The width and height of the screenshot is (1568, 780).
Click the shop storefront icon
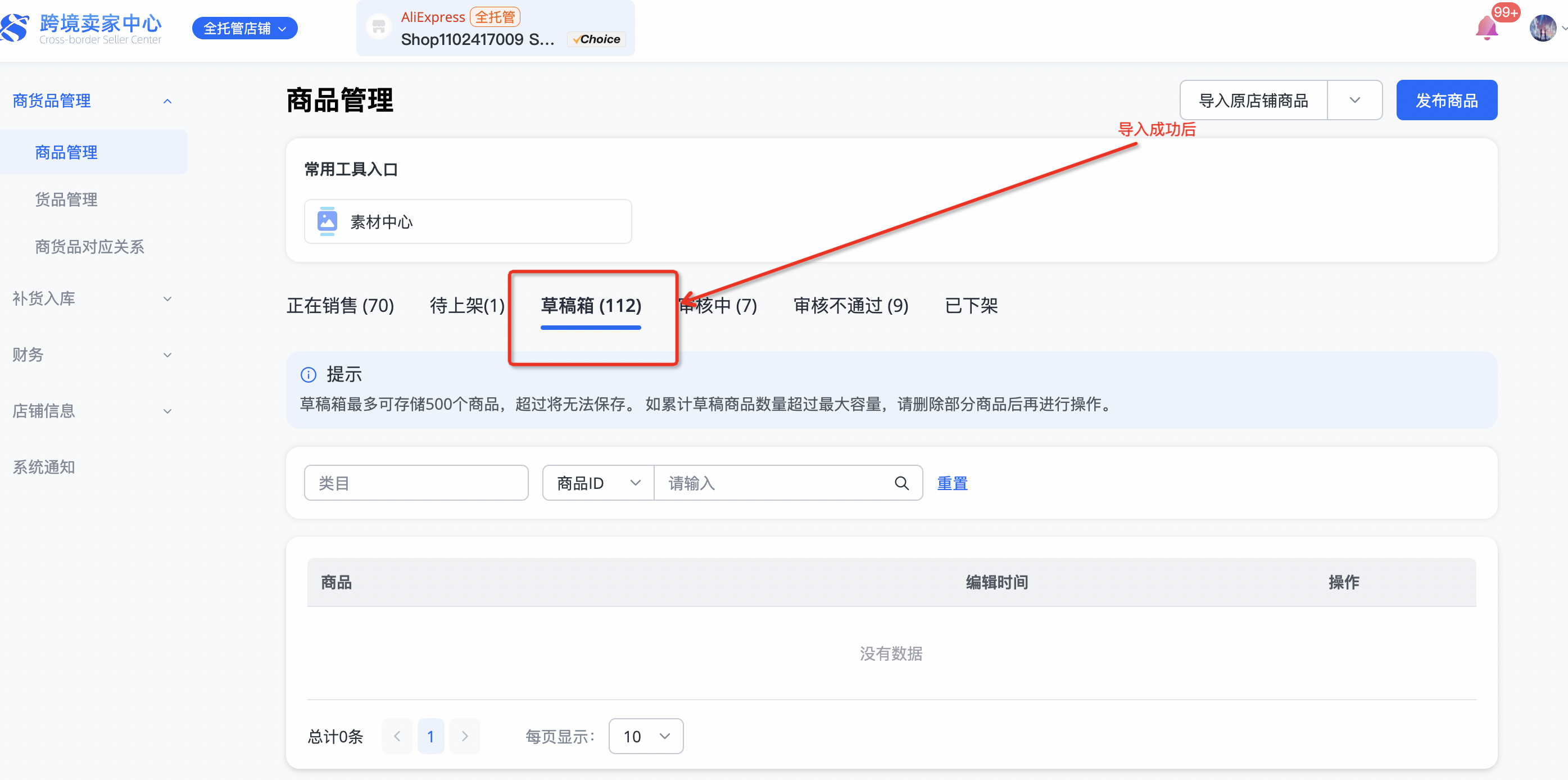pos(379,27)
